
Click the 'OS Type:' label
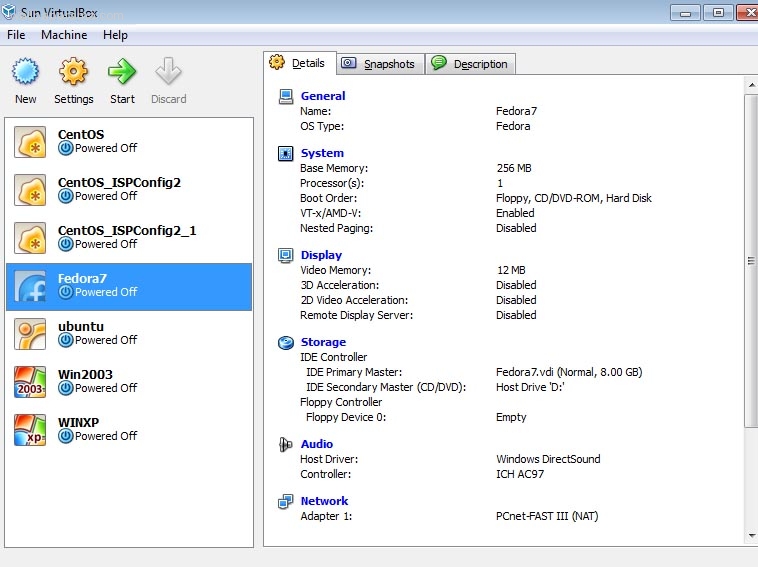pos(322,126)
